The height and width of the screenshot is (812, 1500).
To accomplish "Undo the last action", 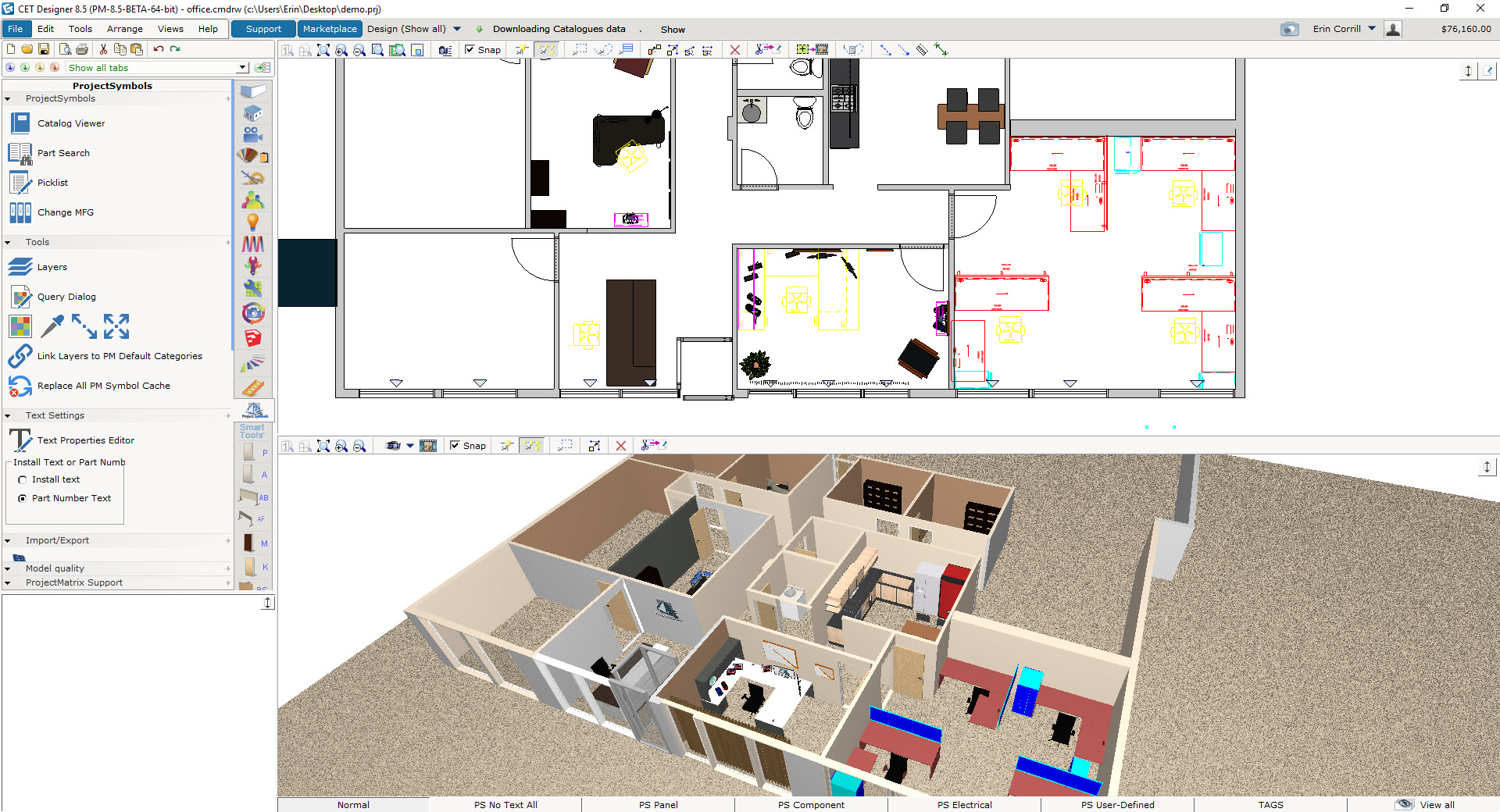I will [x=159, y=49].
